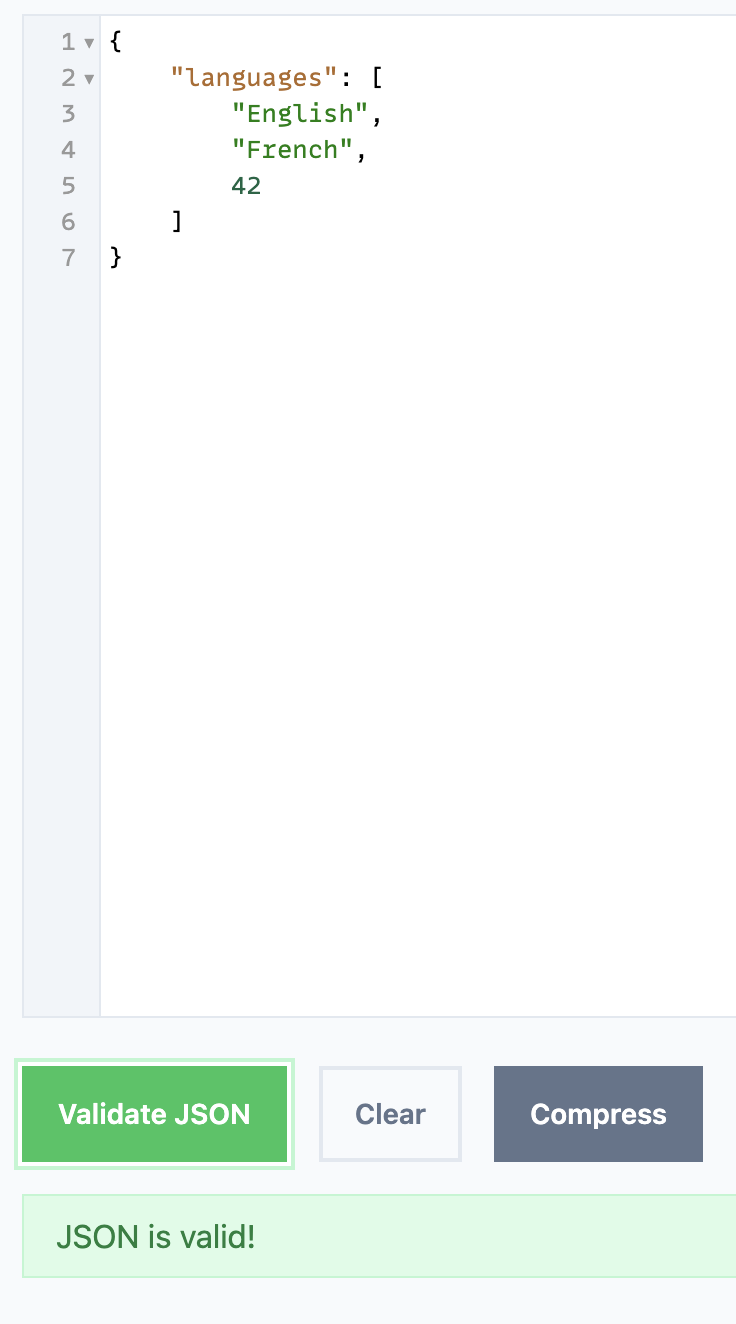This screenshot has width=736, height=1324.
Task: Place cursor in the "English" string
Action: click(300, 114)
